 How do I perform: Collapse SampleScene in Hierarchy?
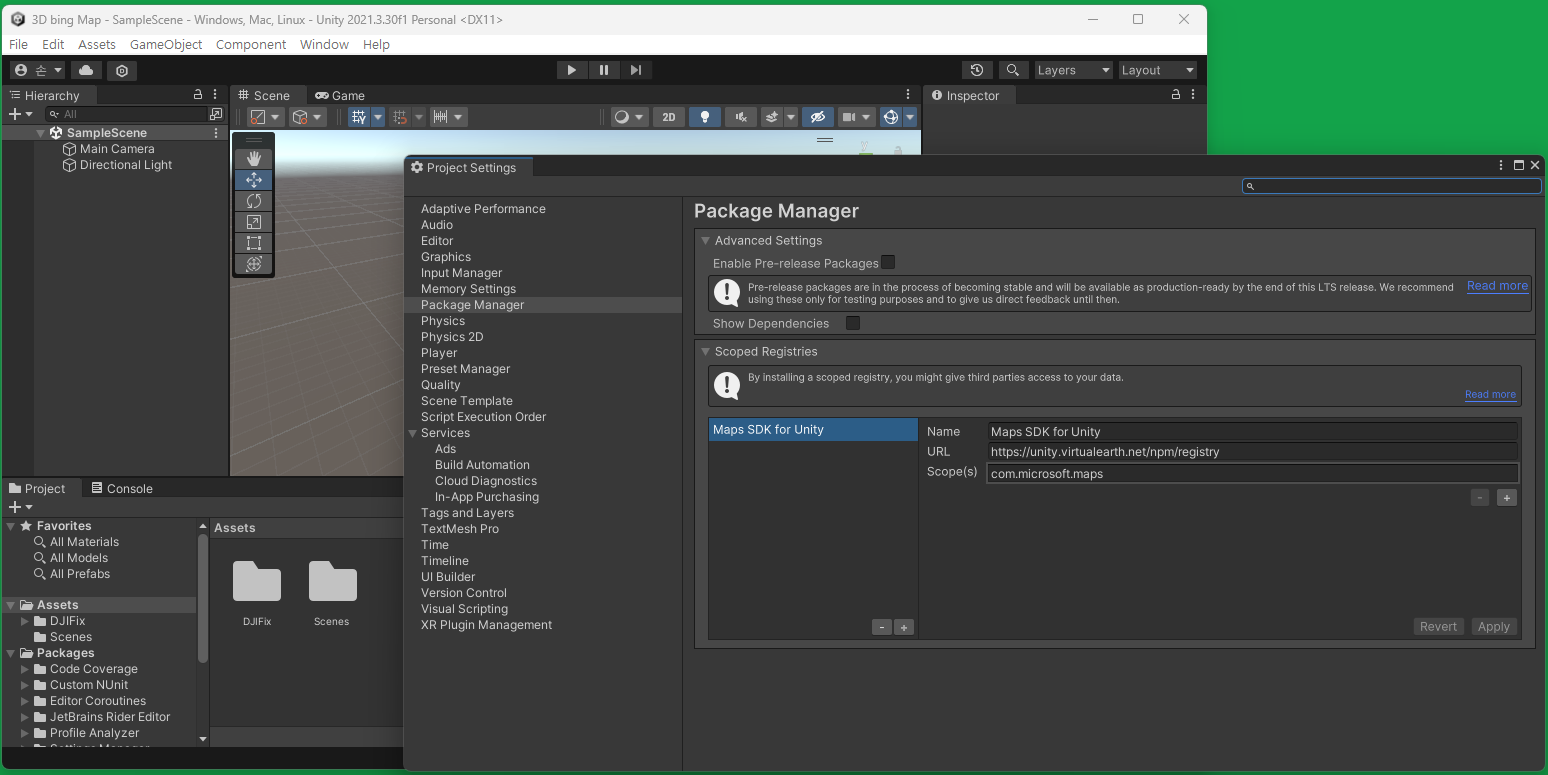[41, 133]
